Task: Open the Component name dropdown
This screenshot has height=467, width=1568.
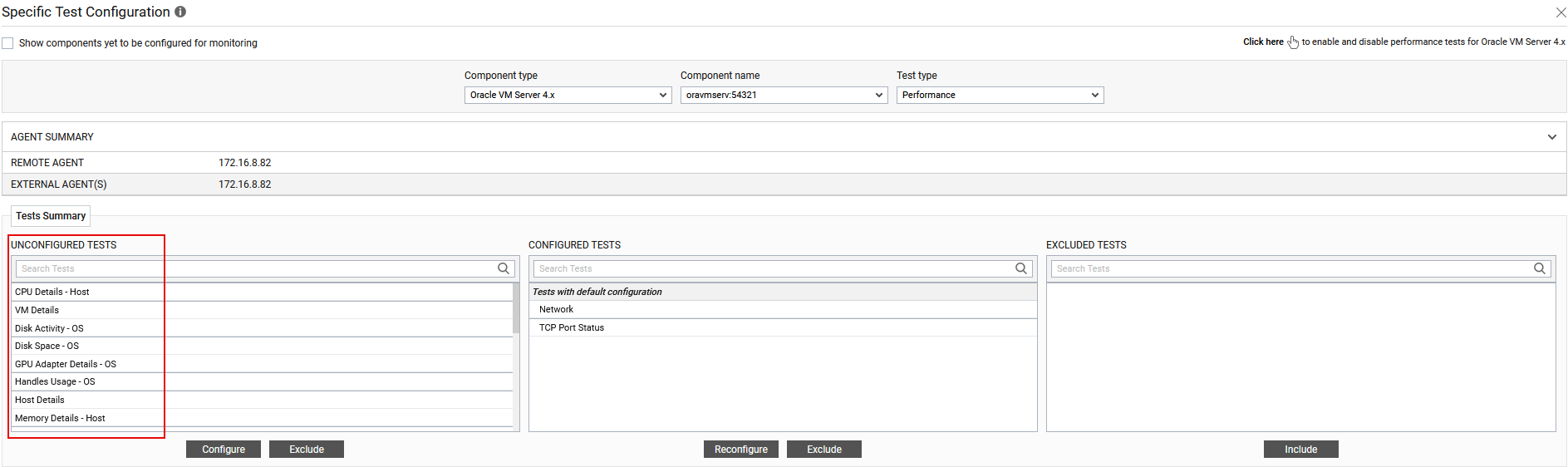Action: click(784, 96)
